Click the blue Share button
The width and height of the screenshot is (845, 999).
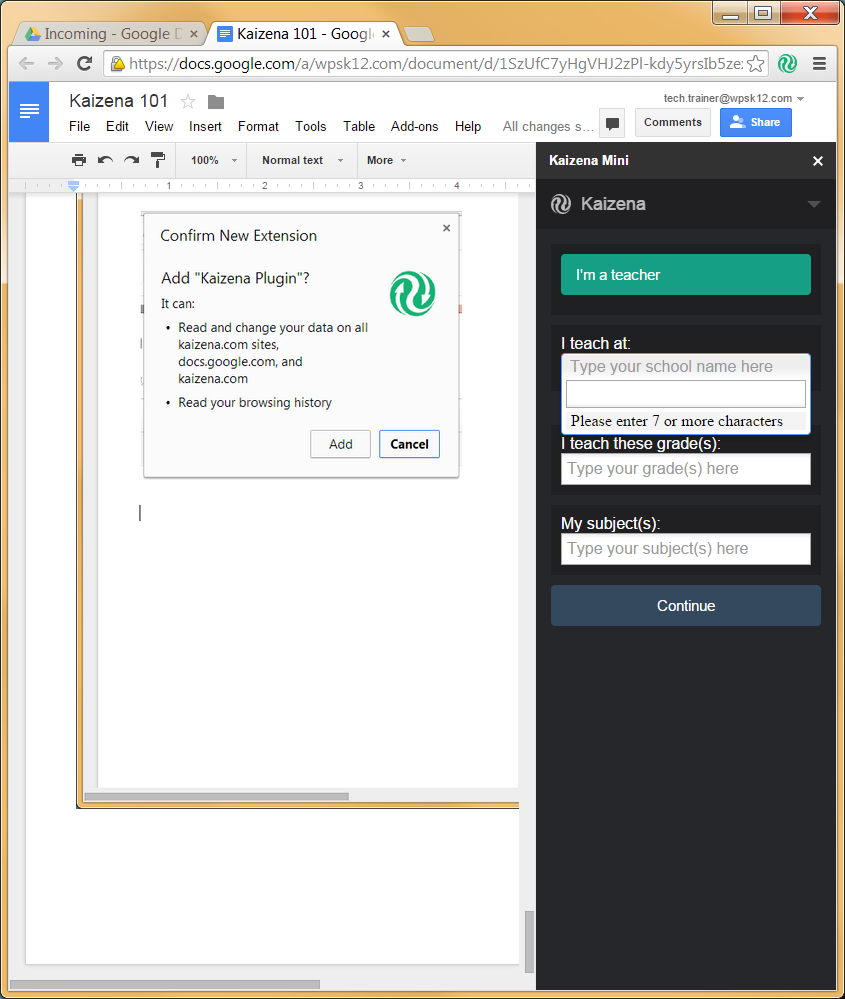756,122
